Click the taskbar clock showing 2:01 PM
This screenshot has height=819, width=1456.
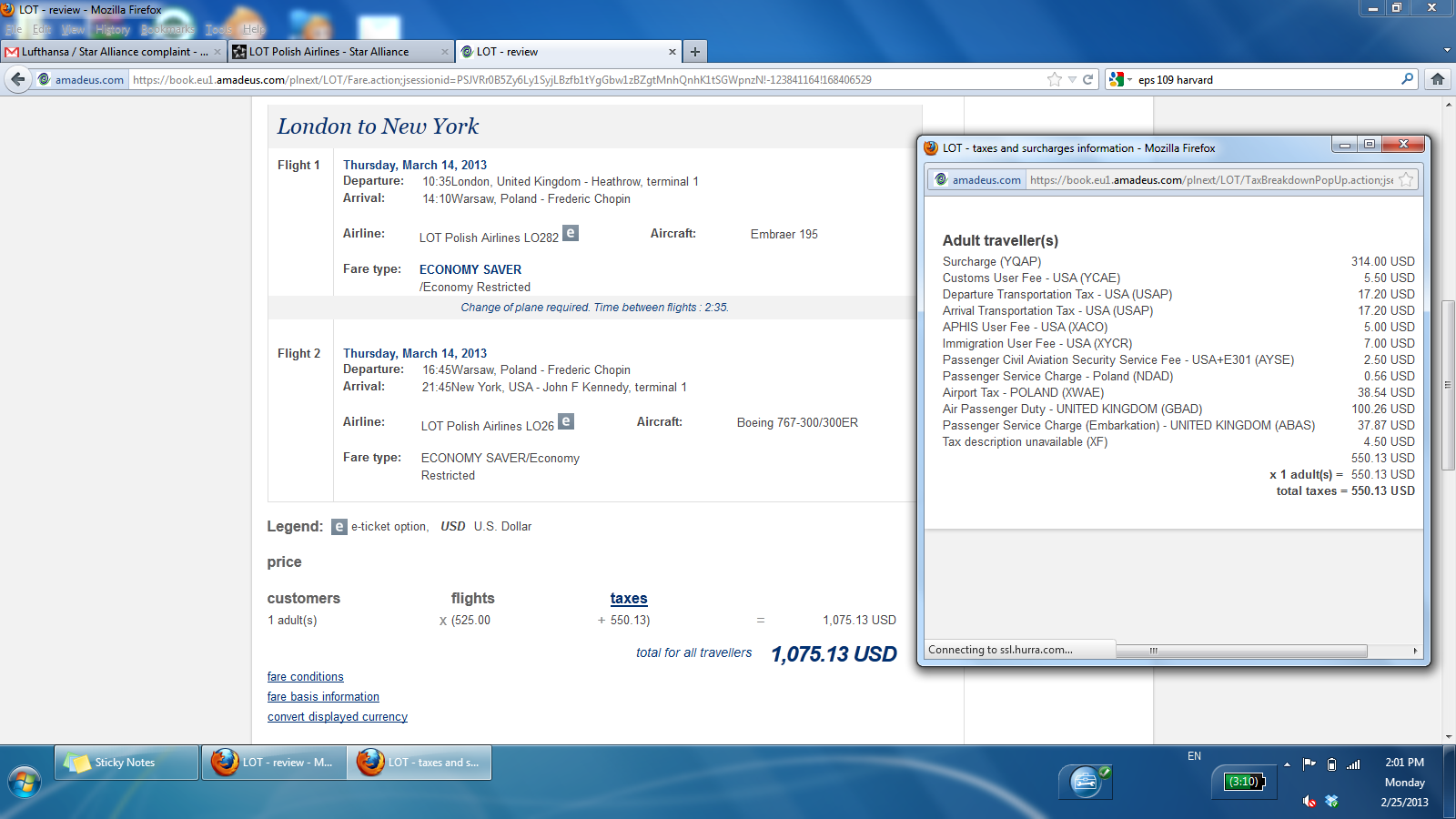click(1404, 763)
